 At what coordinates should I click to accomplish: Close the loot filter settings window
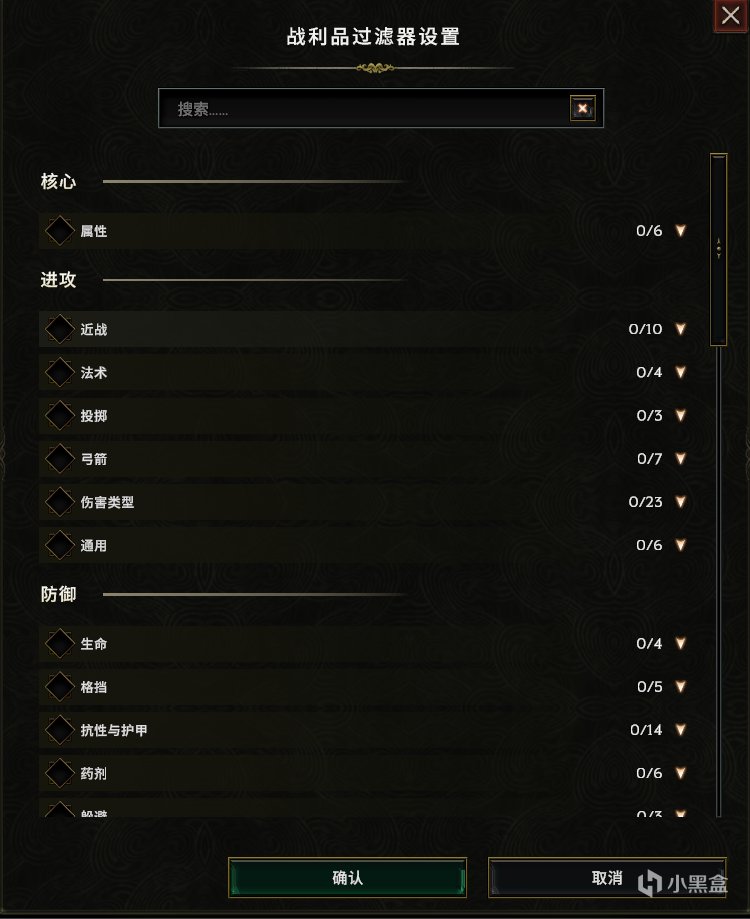coord(728,15)
